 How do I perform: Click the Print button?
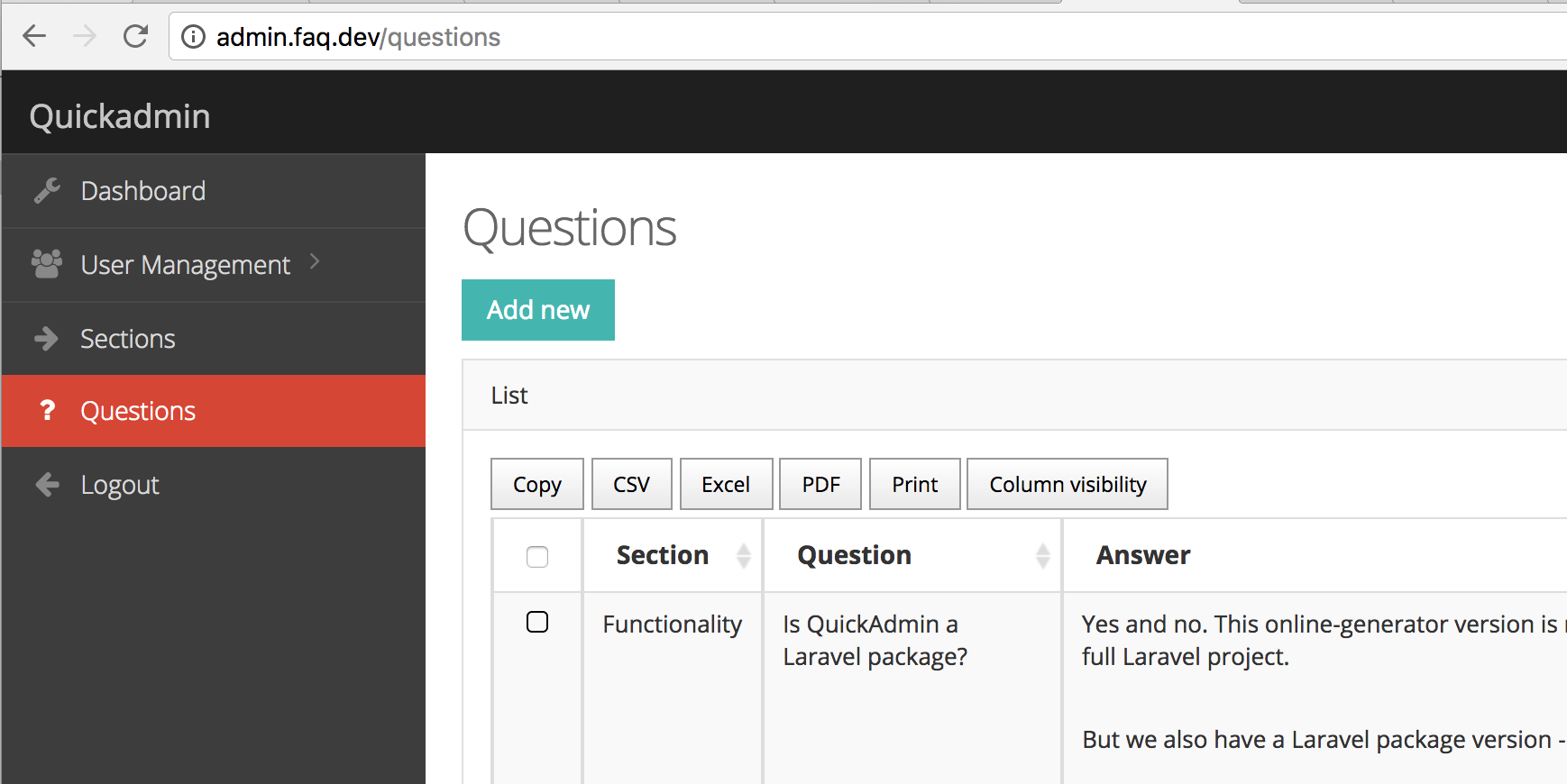[915, 484]
